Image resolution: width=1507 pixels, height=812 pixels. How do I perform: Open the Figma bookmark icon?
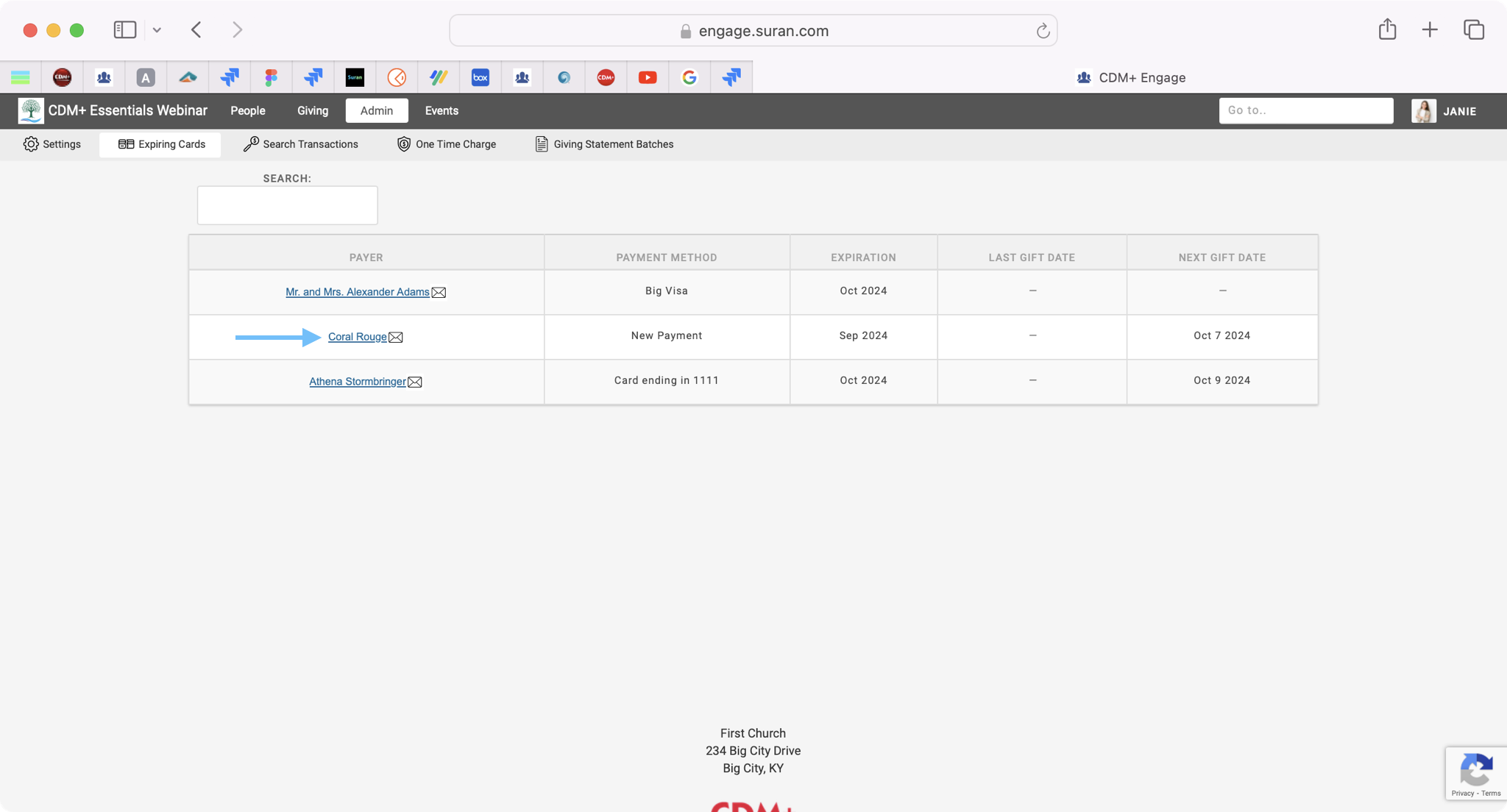pyautogui.click(x=272, y=77)
